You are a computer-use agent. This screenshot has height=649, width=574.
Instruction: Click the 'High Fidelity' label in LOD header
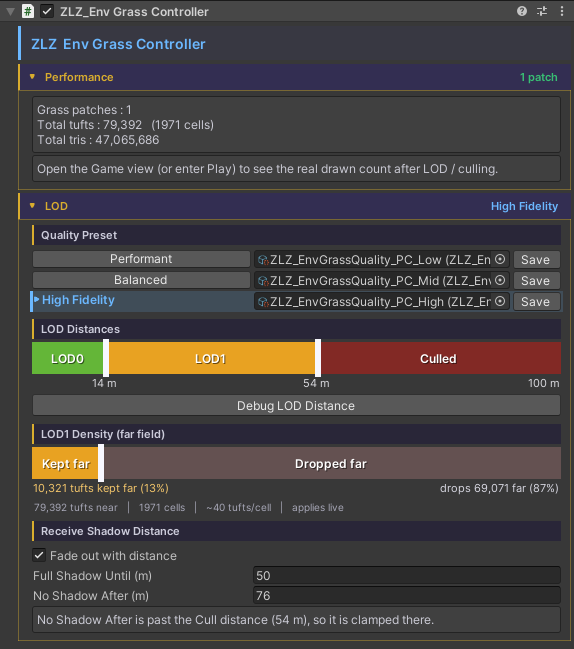pyautogui.click(x=524, y=206)
